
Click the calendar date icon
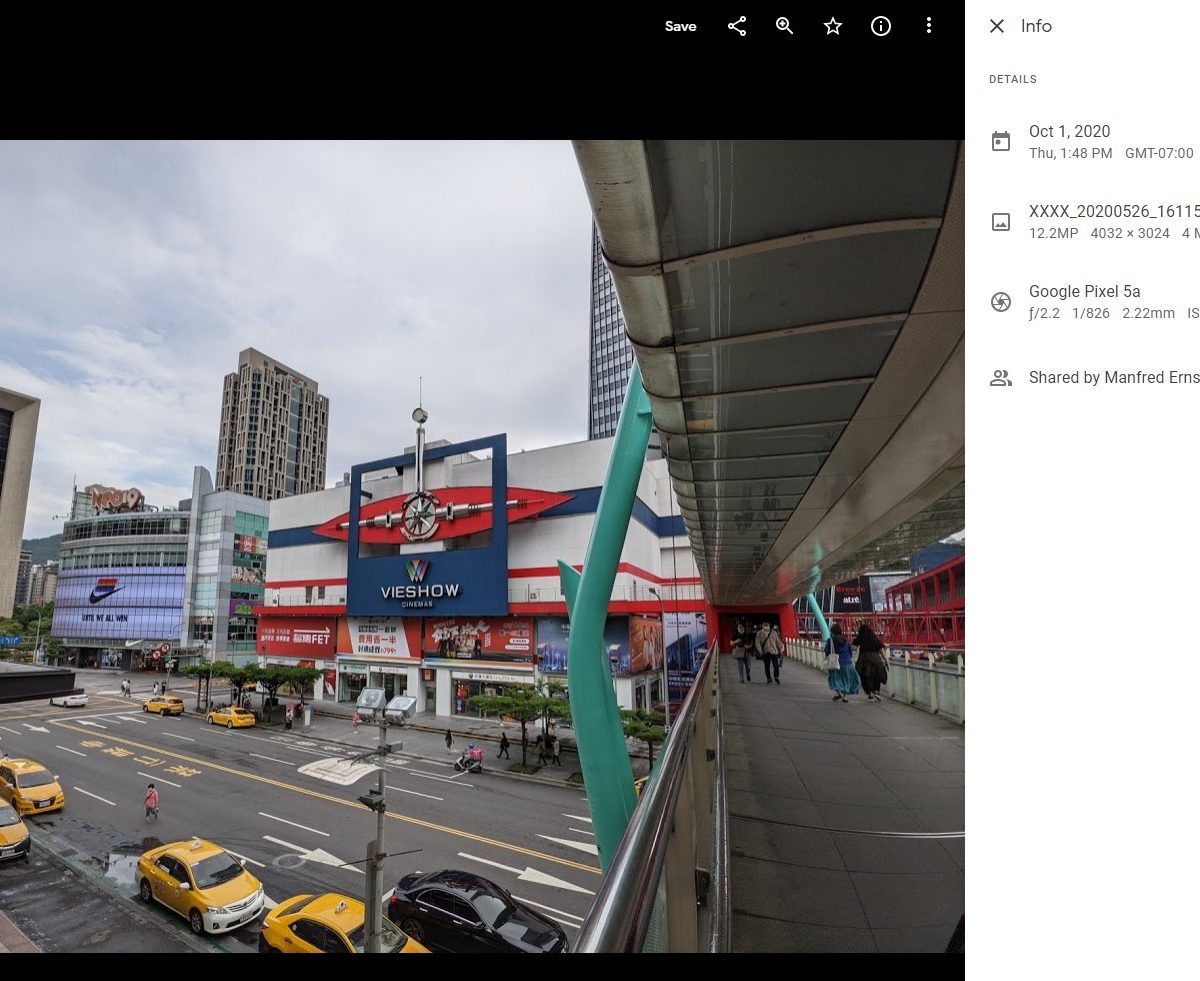pyautogui.click(x=1001, y=142)
